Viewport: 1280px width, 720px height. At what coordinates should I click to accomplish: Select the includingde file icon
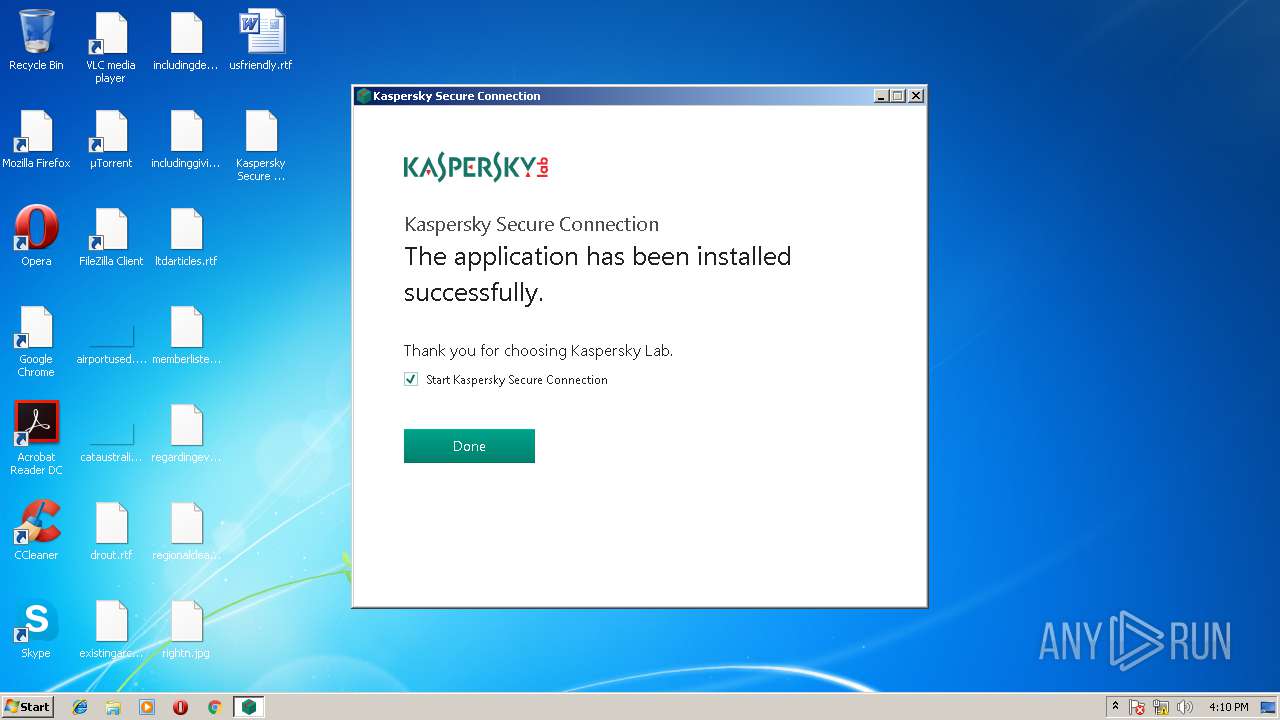186,40
